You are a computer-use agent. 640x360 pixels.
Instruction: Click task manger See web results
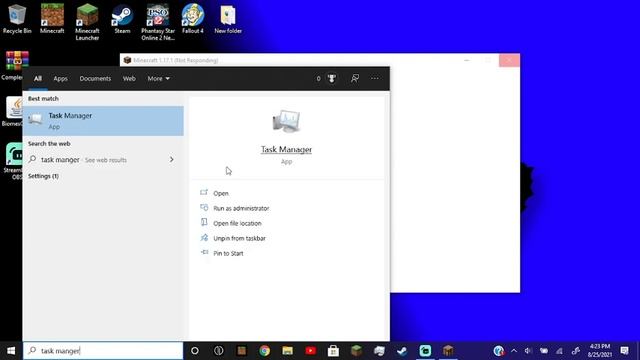pos(84,160)
